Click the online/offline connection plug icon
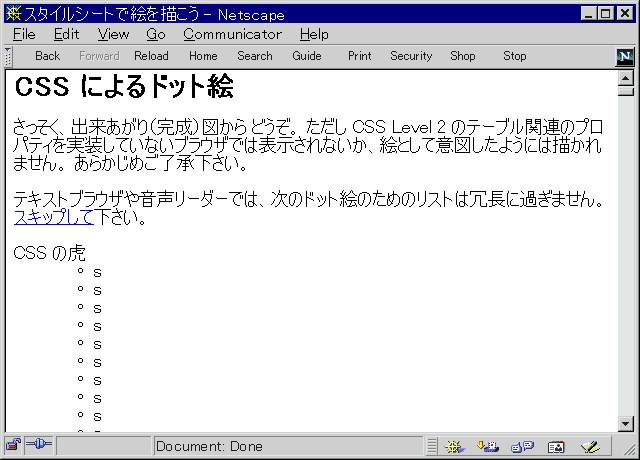The image size is (640, 460). (x=39, y=446)
